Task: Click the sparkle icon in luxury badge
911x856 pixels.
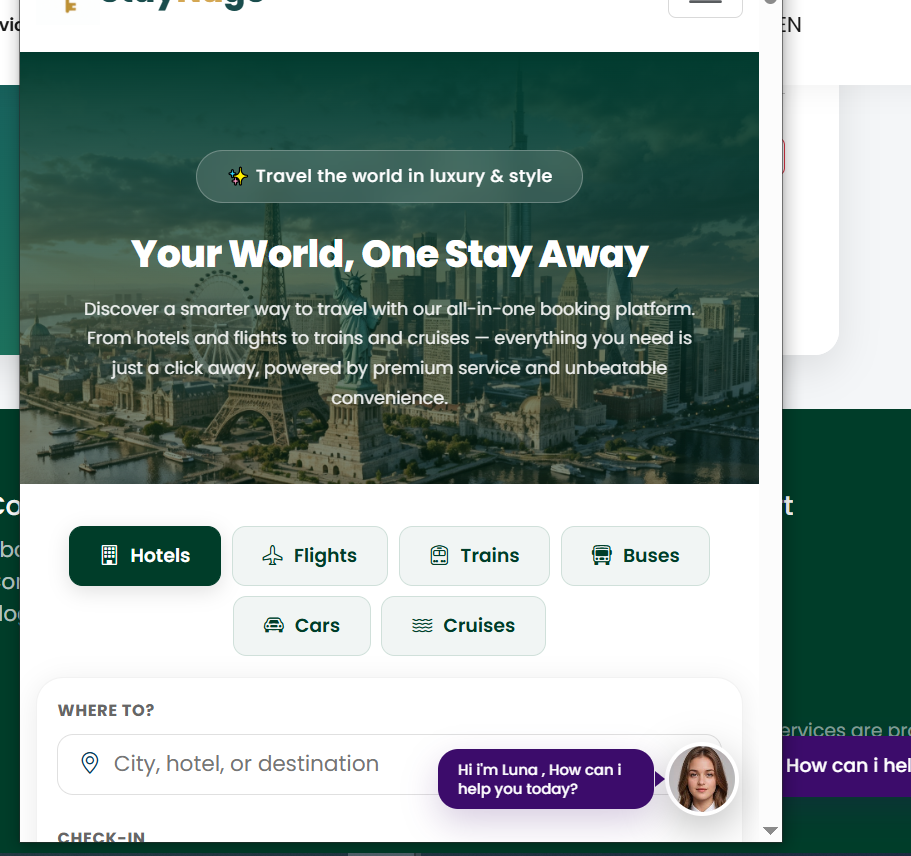Action: tap(237, 177)
